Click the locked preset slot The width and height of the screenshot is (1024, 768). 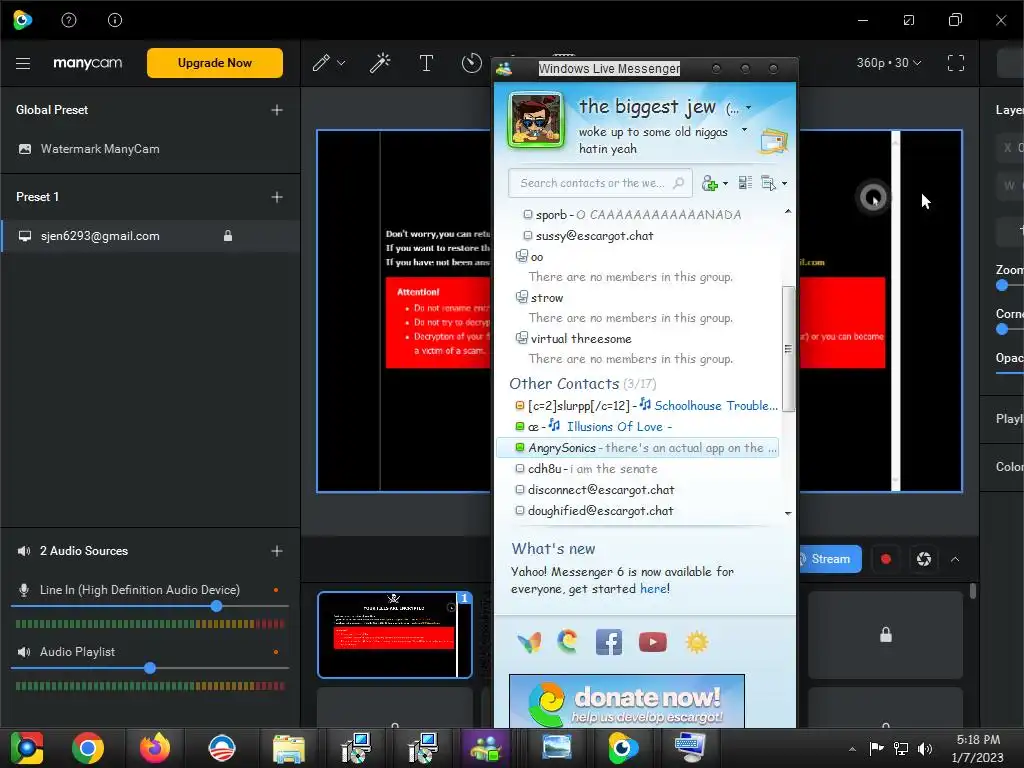886,635
